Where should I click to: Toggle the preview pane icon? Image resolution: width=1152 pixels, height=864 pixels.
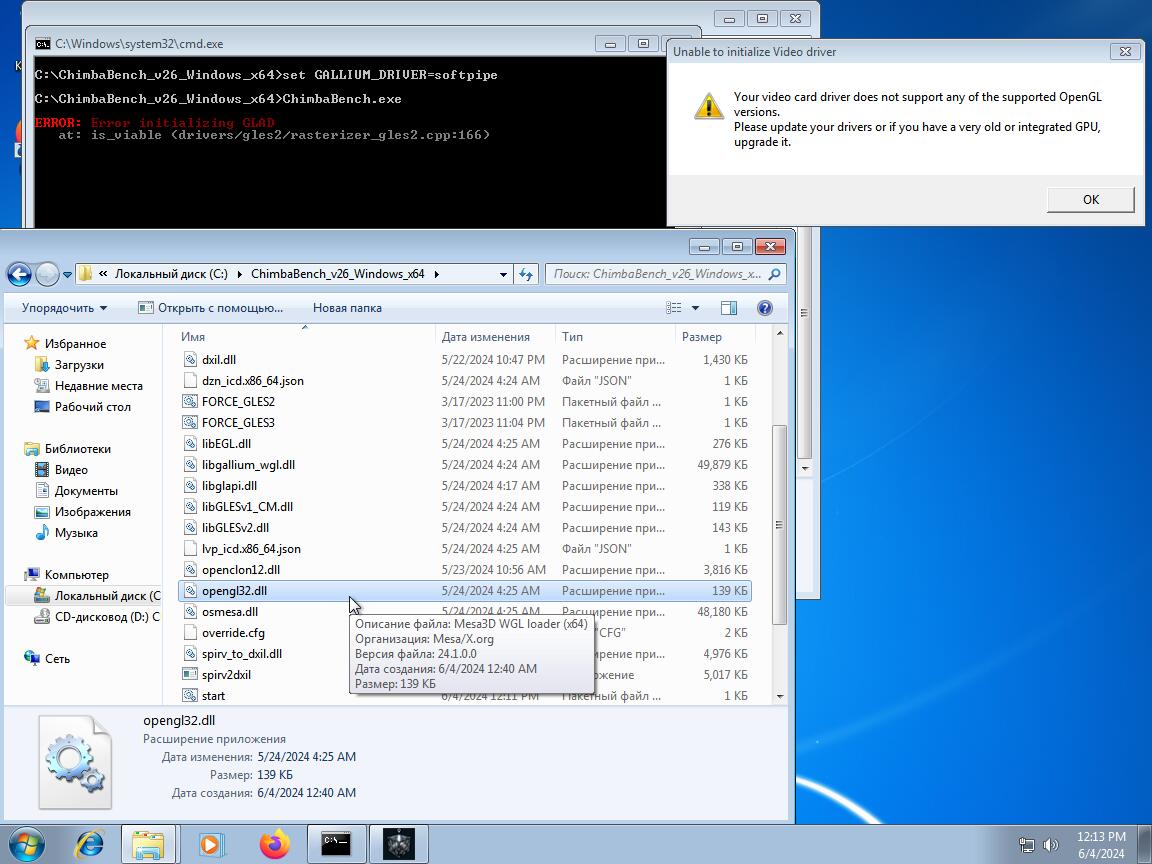(x=729, y=308)
